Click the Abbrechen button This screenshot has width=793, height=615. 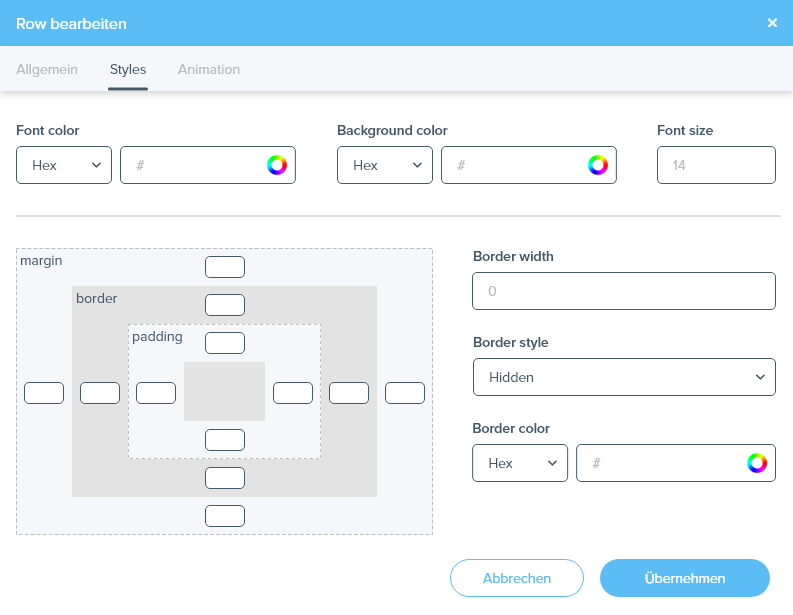516,578
